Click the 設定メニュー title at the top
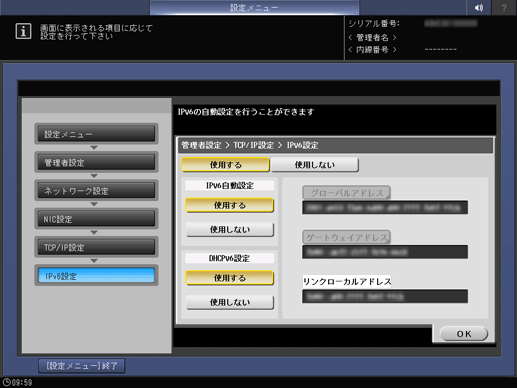The height and width of the screenshot is (388, 517). tap(254, 8)
